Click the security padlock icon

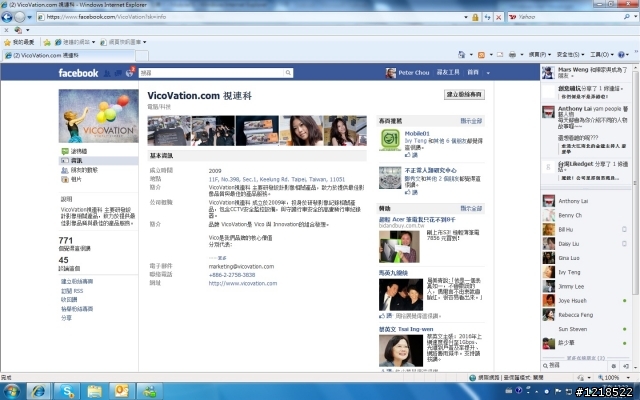pyautogui.click(x=475, y=17)
